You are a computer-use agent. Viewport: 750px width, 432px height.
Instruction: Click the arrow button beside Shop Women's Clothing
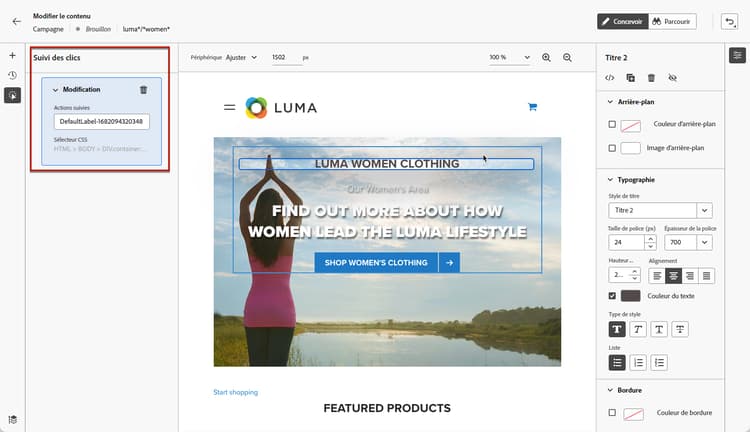[x=449, y=263]
